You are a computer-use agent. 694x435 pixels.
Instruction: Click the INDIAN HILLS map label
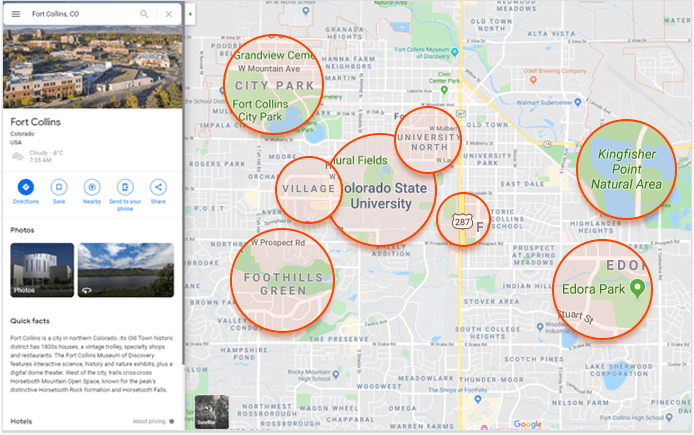[x=528, y=286]
